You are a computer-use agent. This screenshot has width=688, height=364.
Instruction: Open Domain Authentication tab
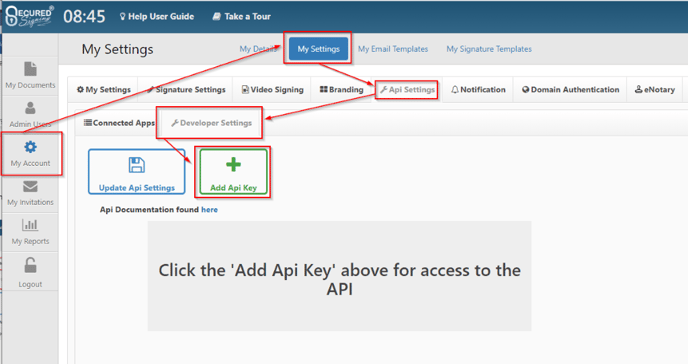570,89
